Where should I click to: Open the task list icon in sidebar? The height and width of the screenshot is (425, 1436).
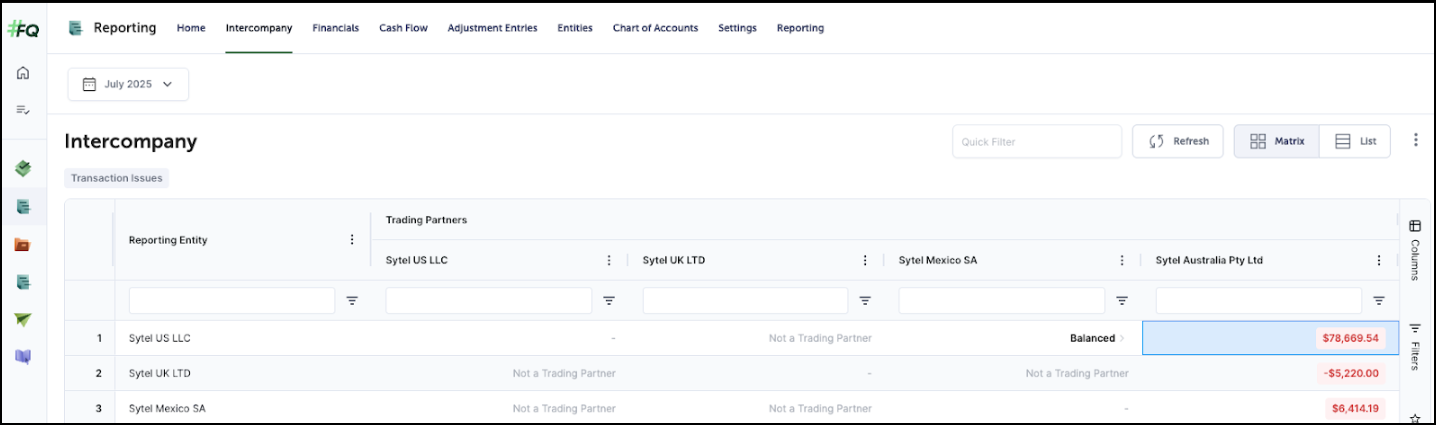coord(23,109)
